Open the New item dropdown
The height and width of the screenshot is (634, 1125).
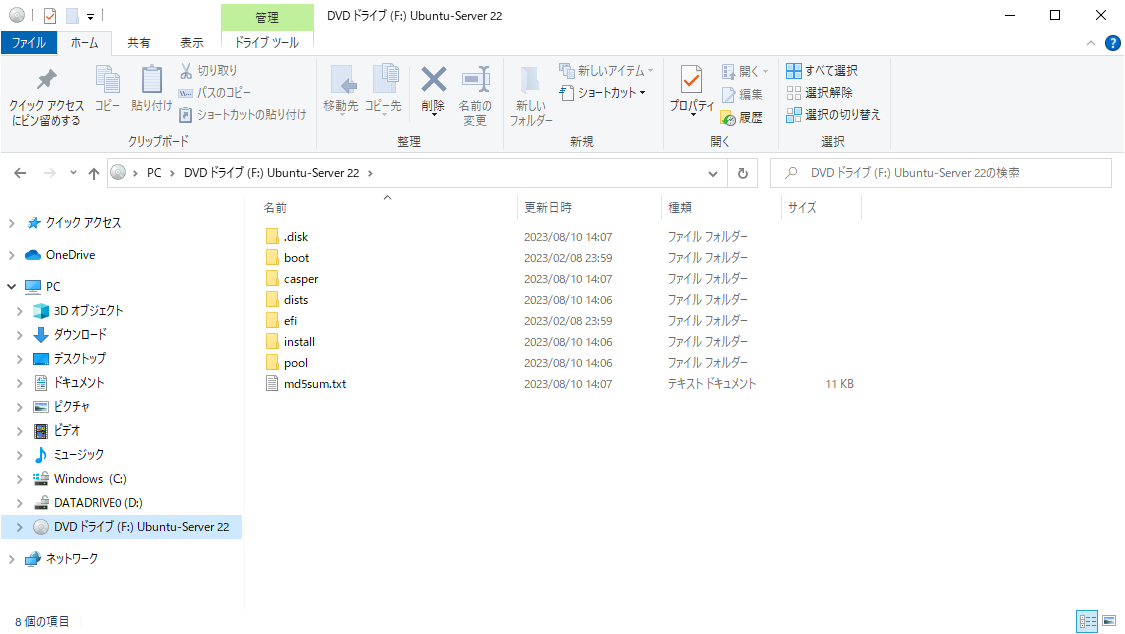click(606, 70)
